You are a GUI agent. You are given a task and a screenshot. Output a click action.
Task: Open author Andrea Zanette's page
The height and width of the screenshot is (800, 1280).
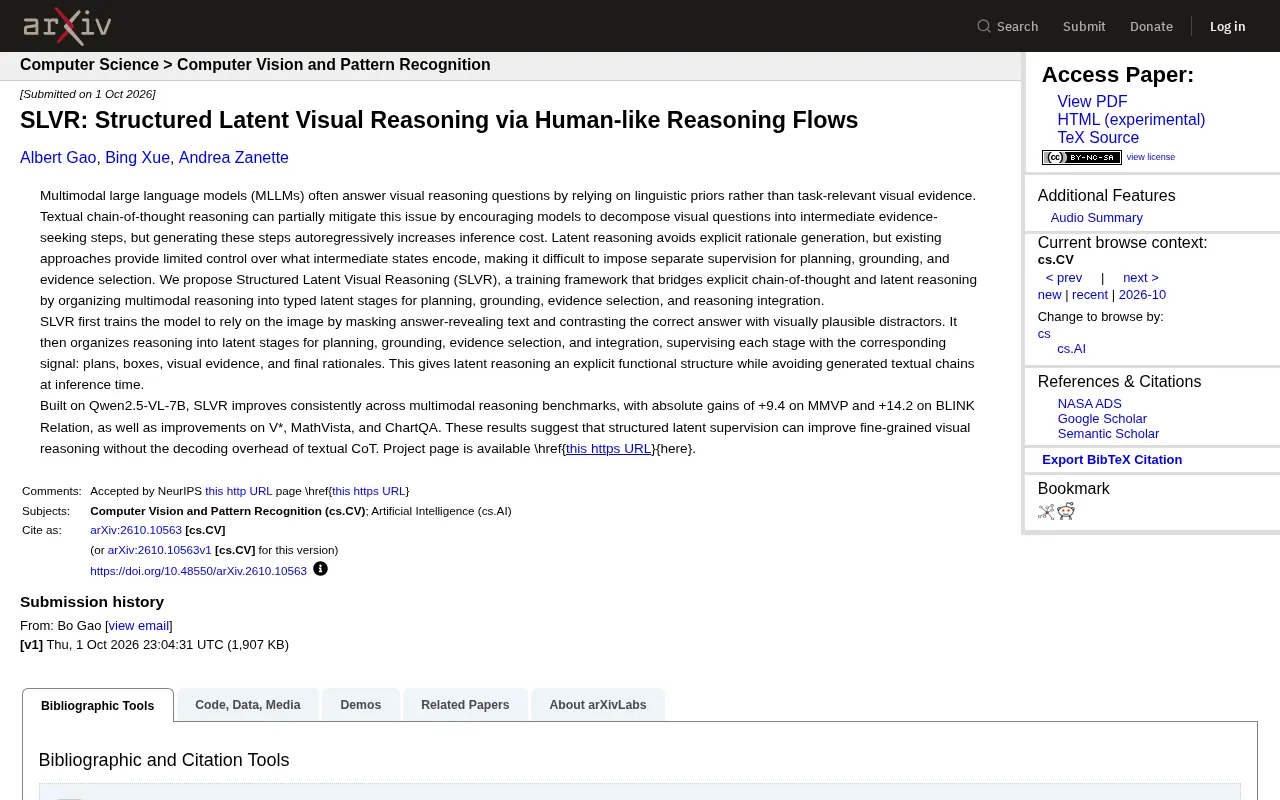233,158
